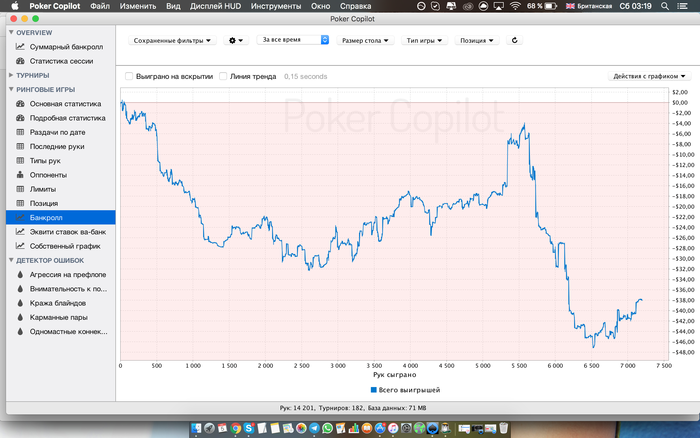Click the AirPlay icon in menu bar

pyautogui.click(x=499, y=6)
